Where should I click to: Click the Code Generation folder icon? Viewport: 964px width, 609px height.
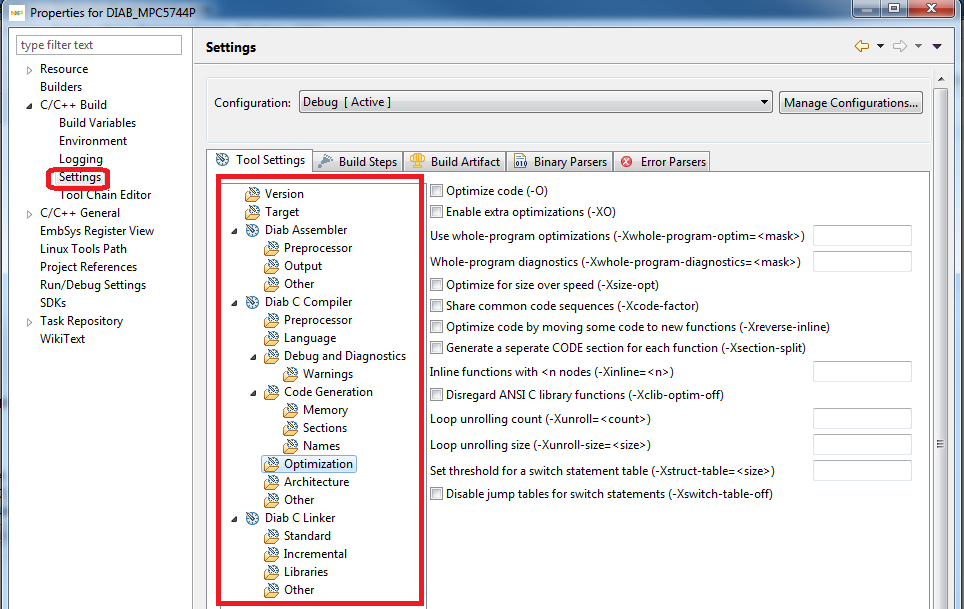(272, 392)
